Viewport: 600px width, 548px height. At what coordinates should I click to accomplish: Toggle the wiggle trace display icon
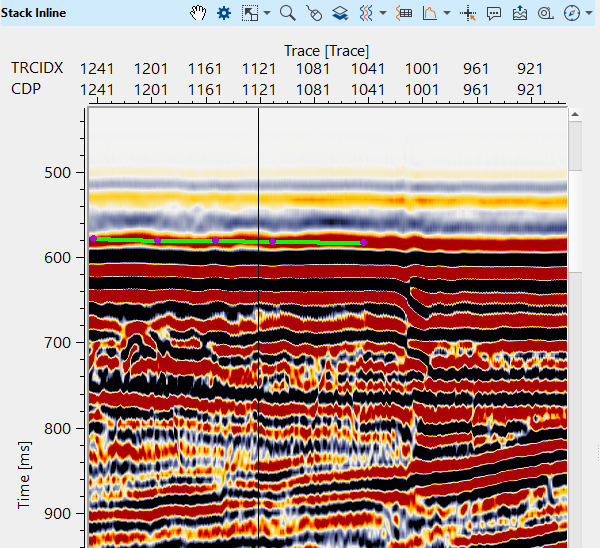pos(366,13)
